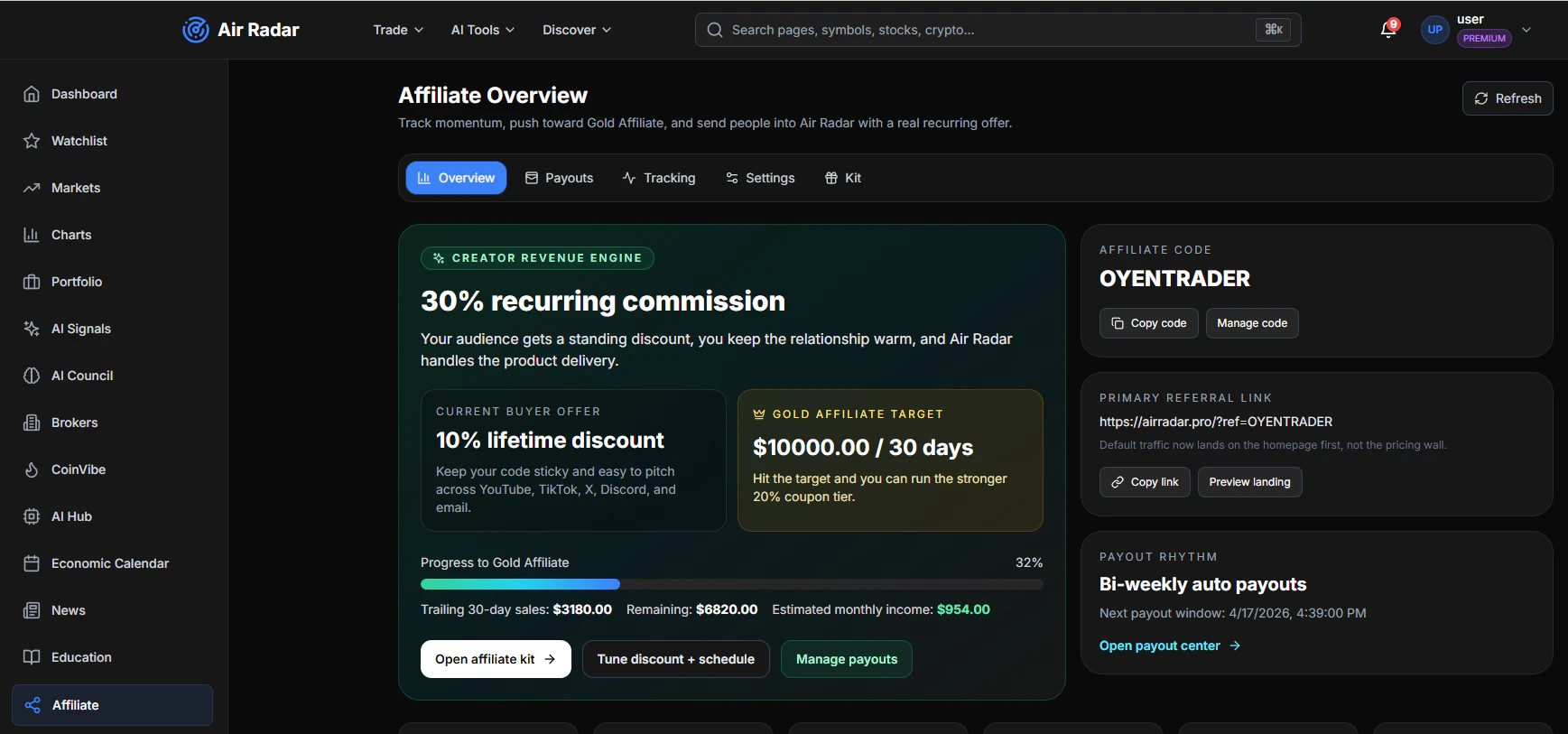Viewport: 1568px width, 734px height.
Task: Click the AI Signals sparkle icon
Action: (32, 329)
